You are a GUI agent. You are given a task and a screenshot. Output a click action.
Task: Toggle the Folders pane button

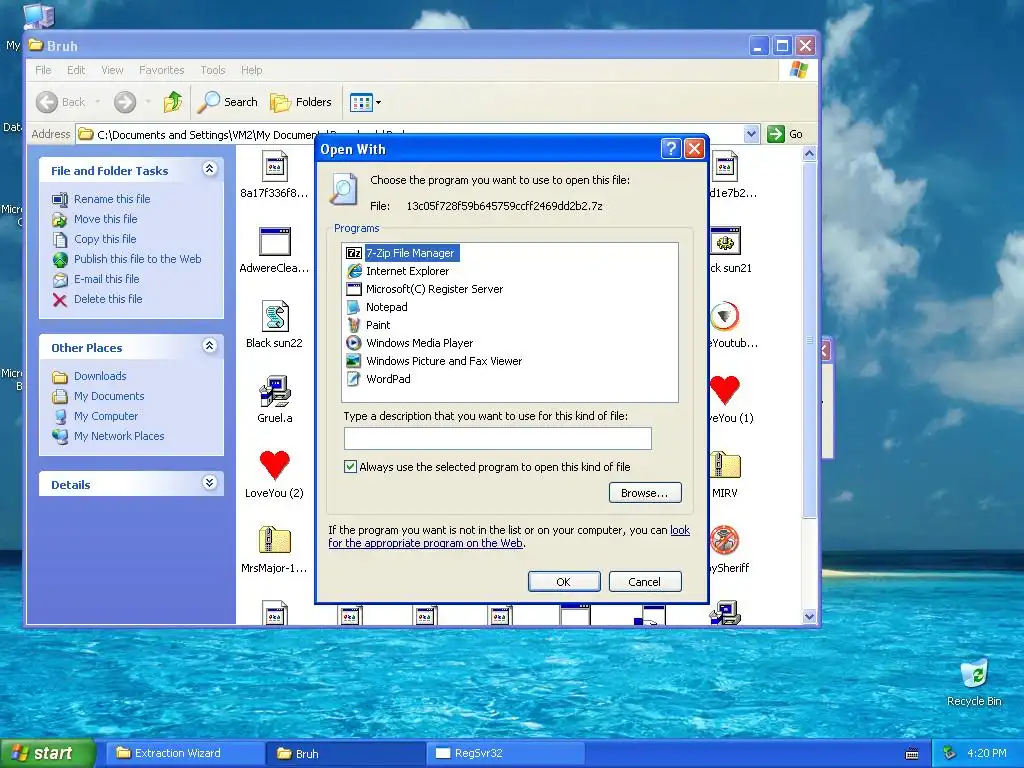[301, 102]
